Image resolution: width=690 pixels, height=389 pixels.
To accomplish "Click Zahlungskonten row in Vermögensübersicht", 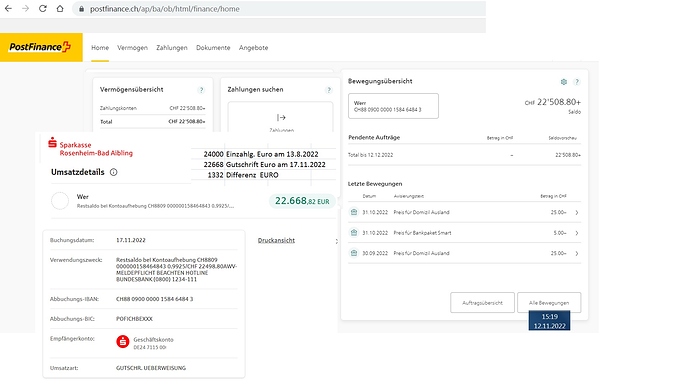I will (152, 108).
